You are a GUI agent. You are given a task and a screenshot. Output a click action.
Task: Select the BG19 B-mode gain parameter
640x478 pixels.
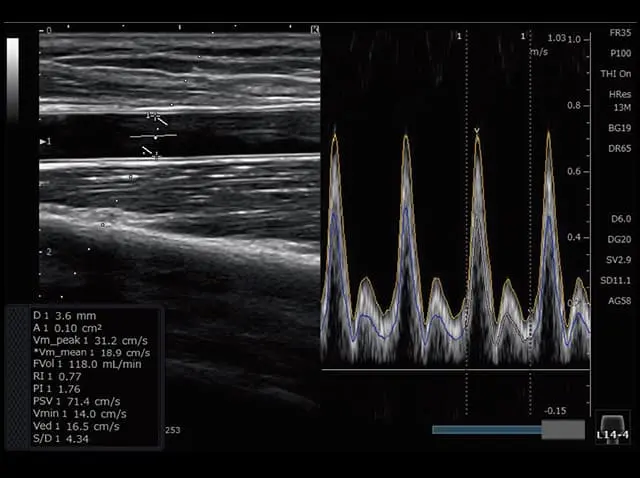[619, 128]
